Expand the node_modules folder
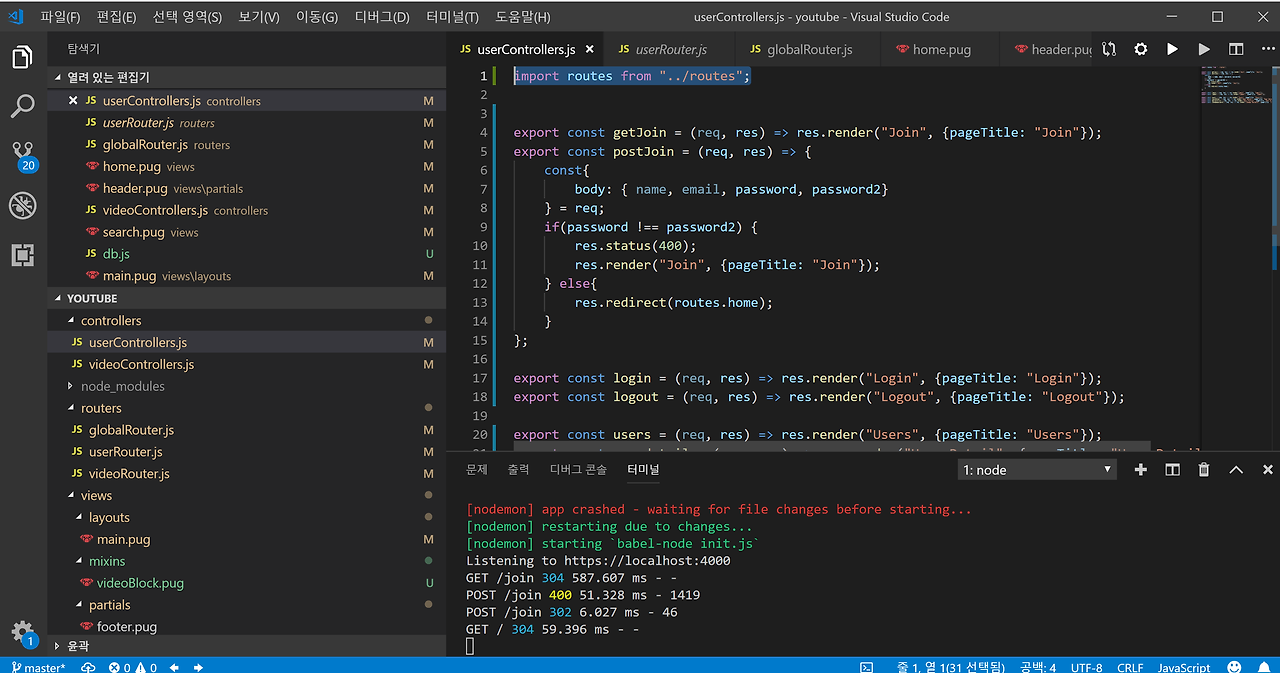 coord(122,386)
